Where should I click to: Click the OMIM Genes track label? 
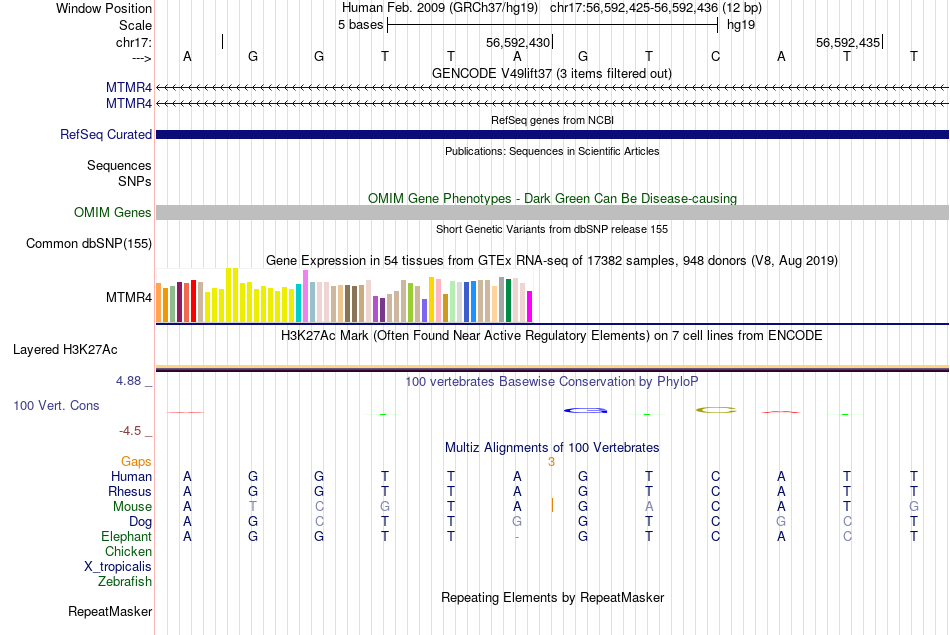pos(112,212)
